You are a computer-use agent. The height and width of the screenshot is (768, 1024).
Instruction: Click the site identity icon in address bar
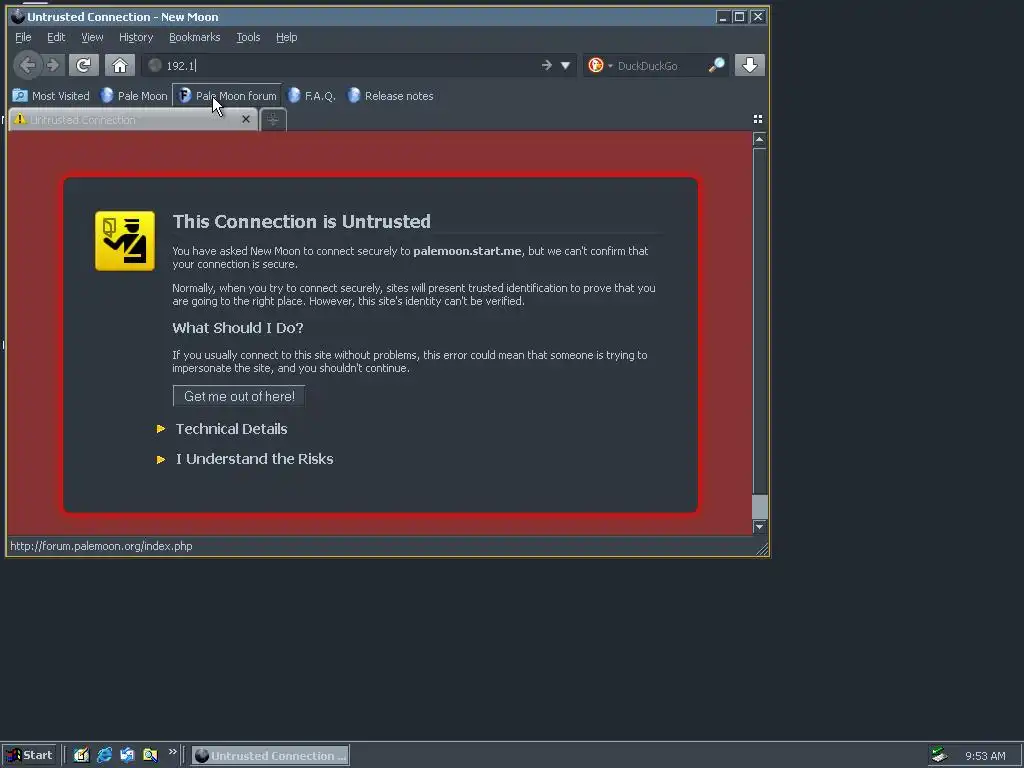coord(155,65)
